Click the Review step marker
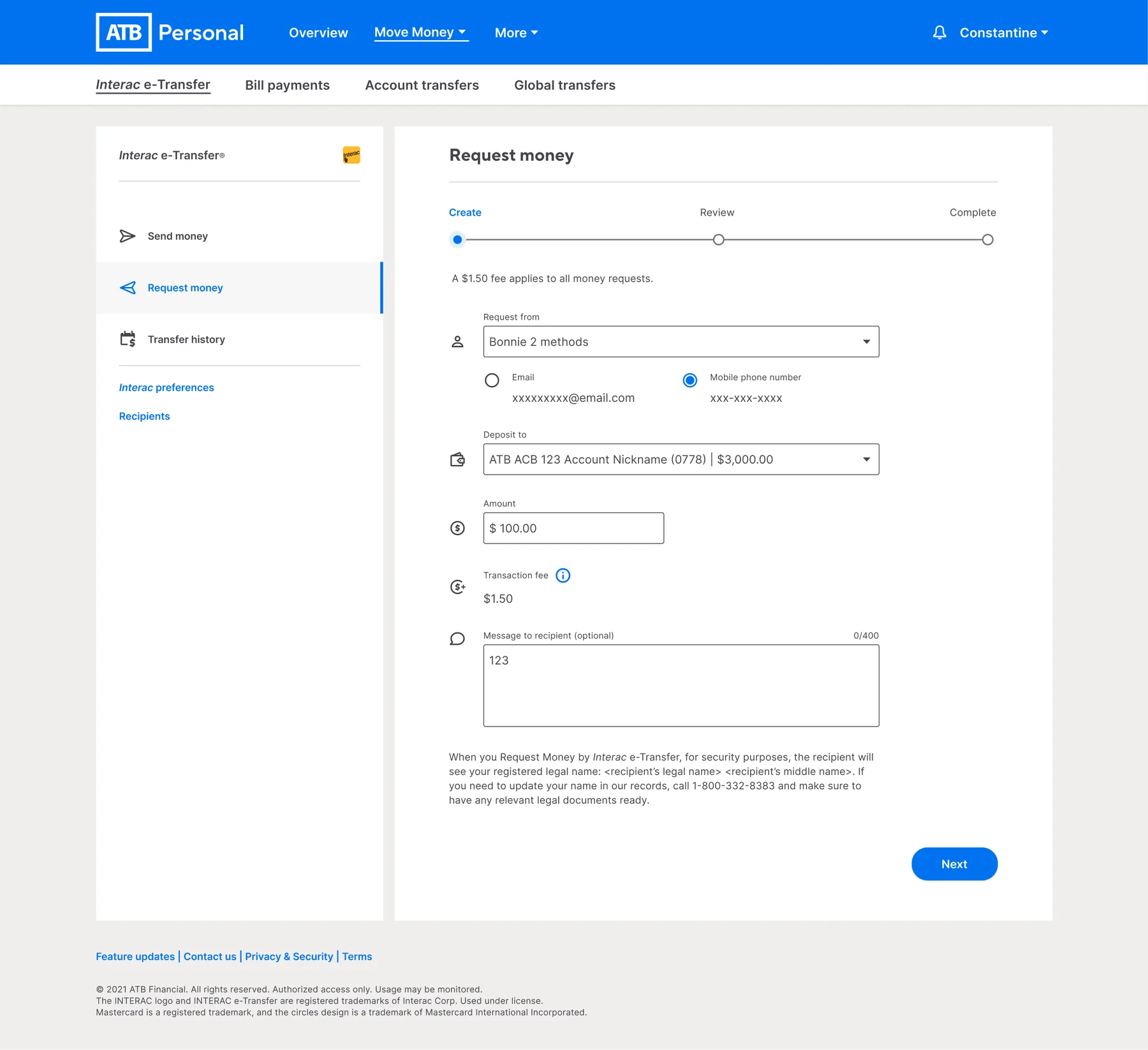This screenshot has height=1050, width=1148. click(719, 240)
